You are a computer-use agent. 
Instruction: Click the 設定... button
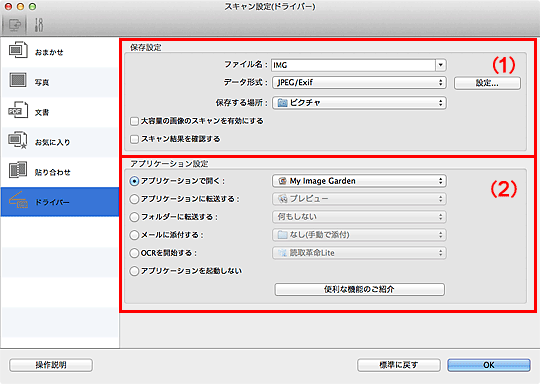pyautogui.click(x=487, y=83)
